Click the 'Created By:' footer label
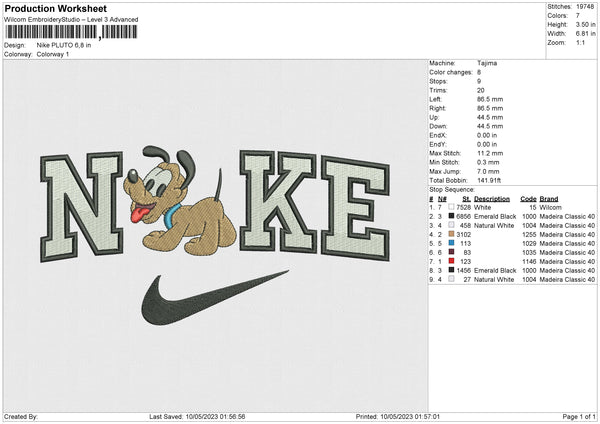 click(21, 416)
